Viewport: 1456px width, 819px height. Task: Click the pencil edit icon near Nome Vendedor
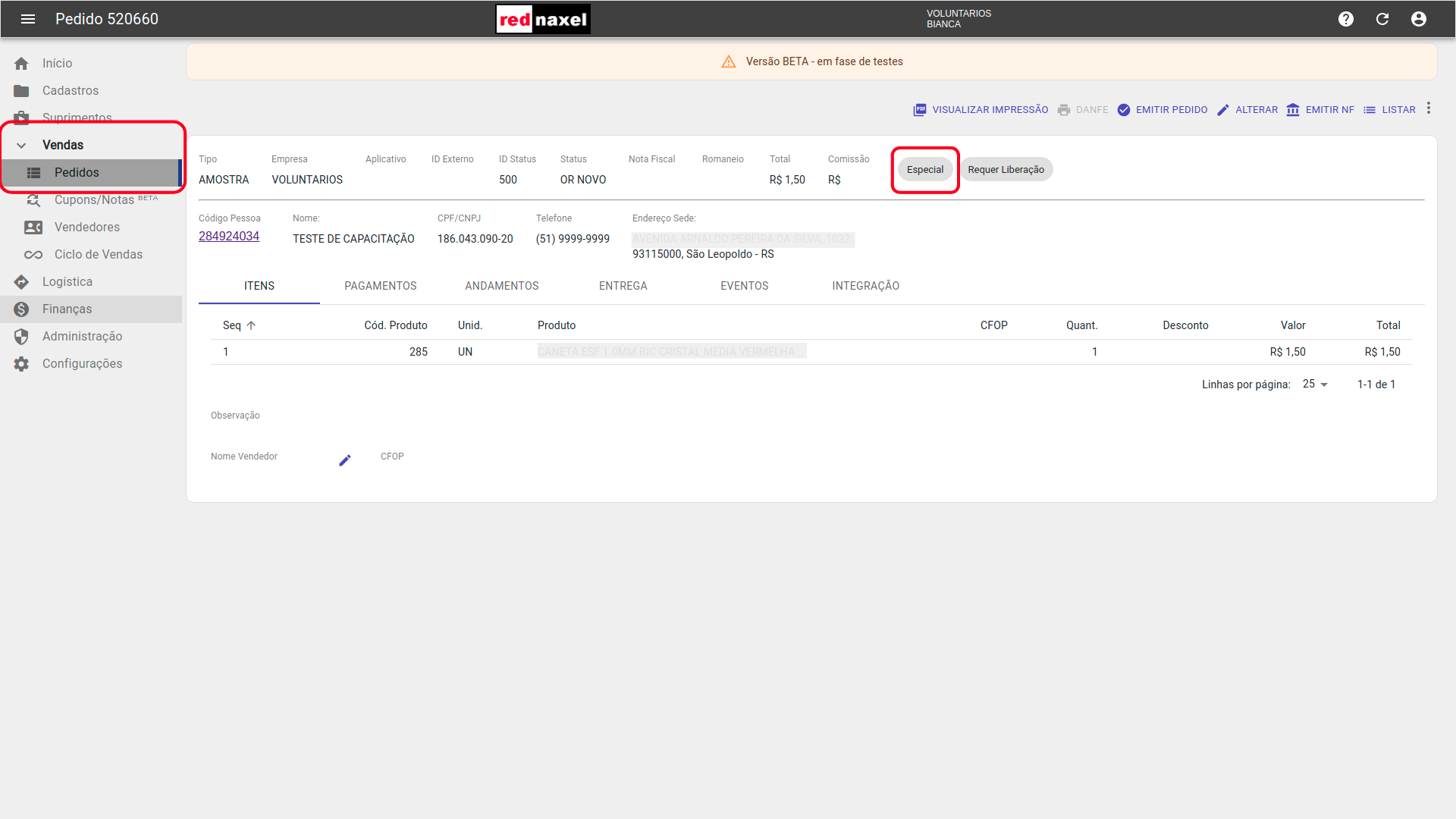(345, 460)
